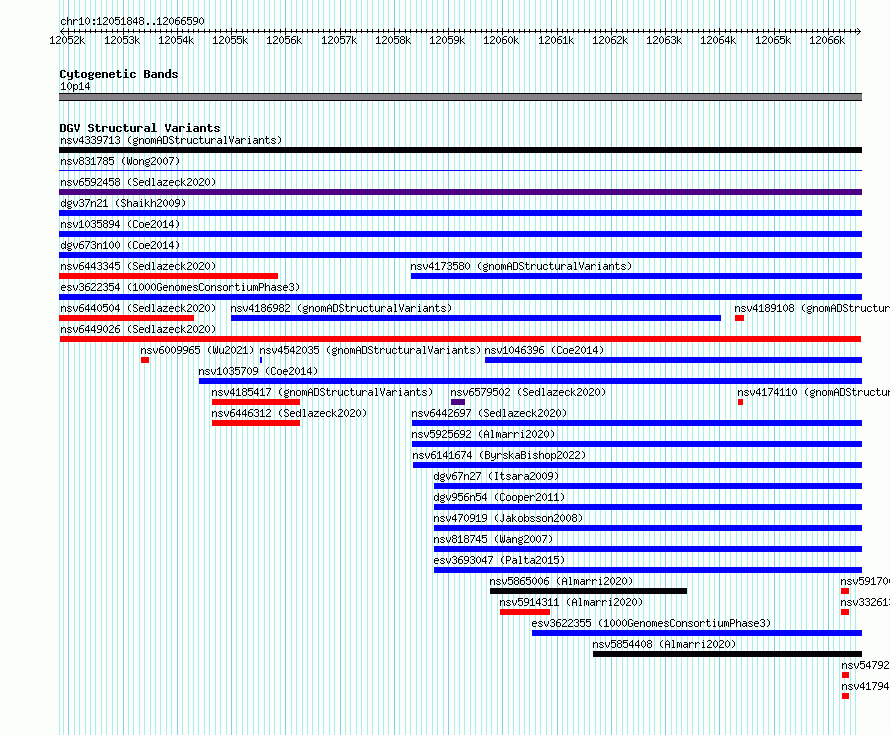The height and width of the screenshot is (735, 890).
Task: Click the 12066k ruler tick label
Action: point(827,40)
